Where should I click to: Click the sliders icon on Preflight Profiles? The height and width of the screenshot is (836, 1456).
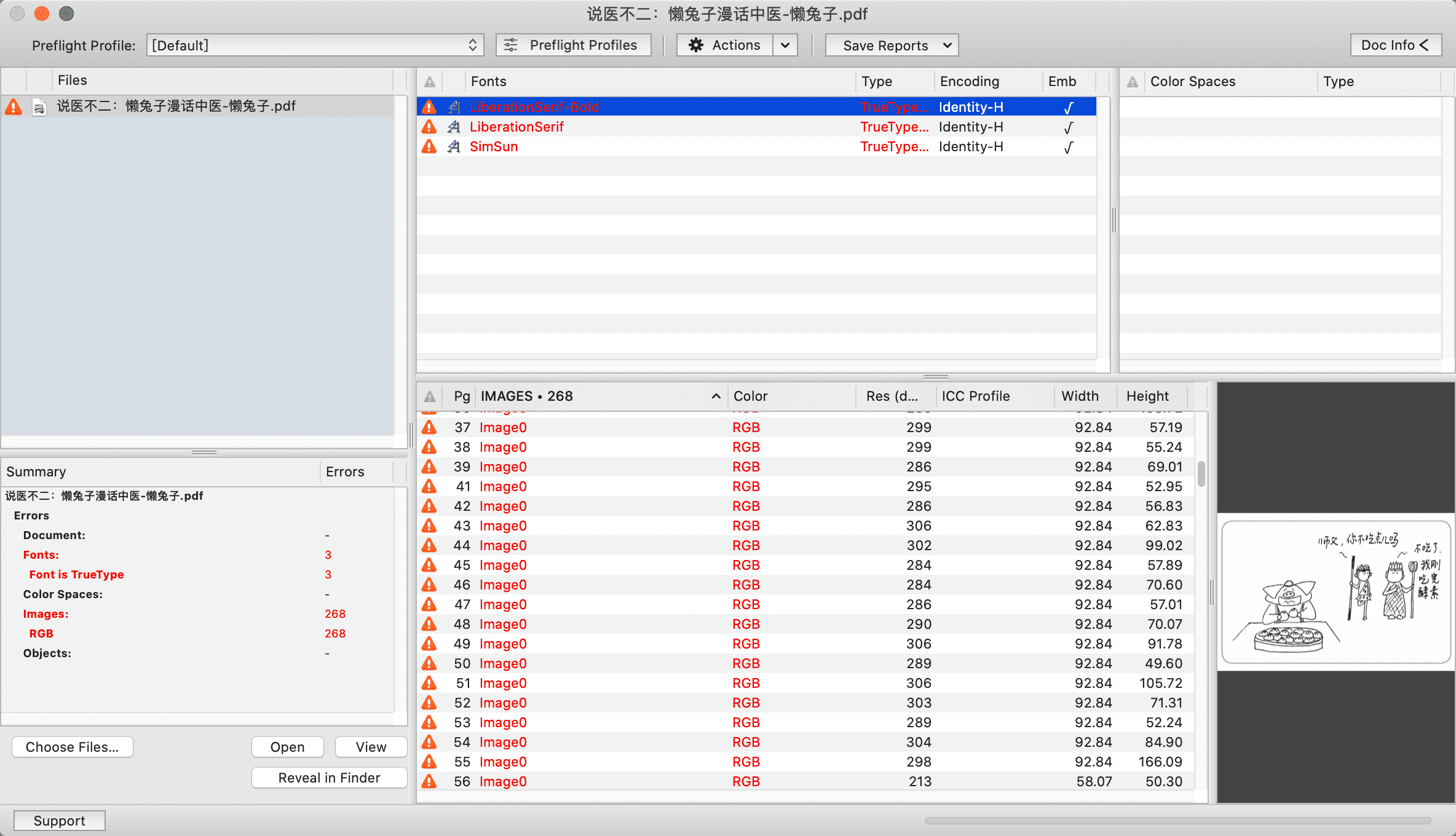[511, 45]
